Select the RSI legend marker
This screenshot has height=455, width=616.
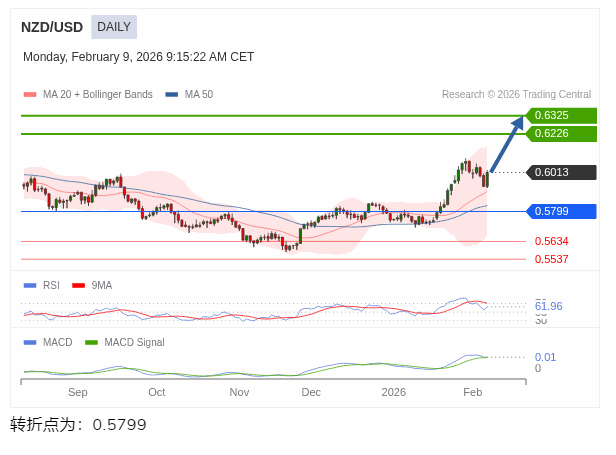tap(30, 285)
